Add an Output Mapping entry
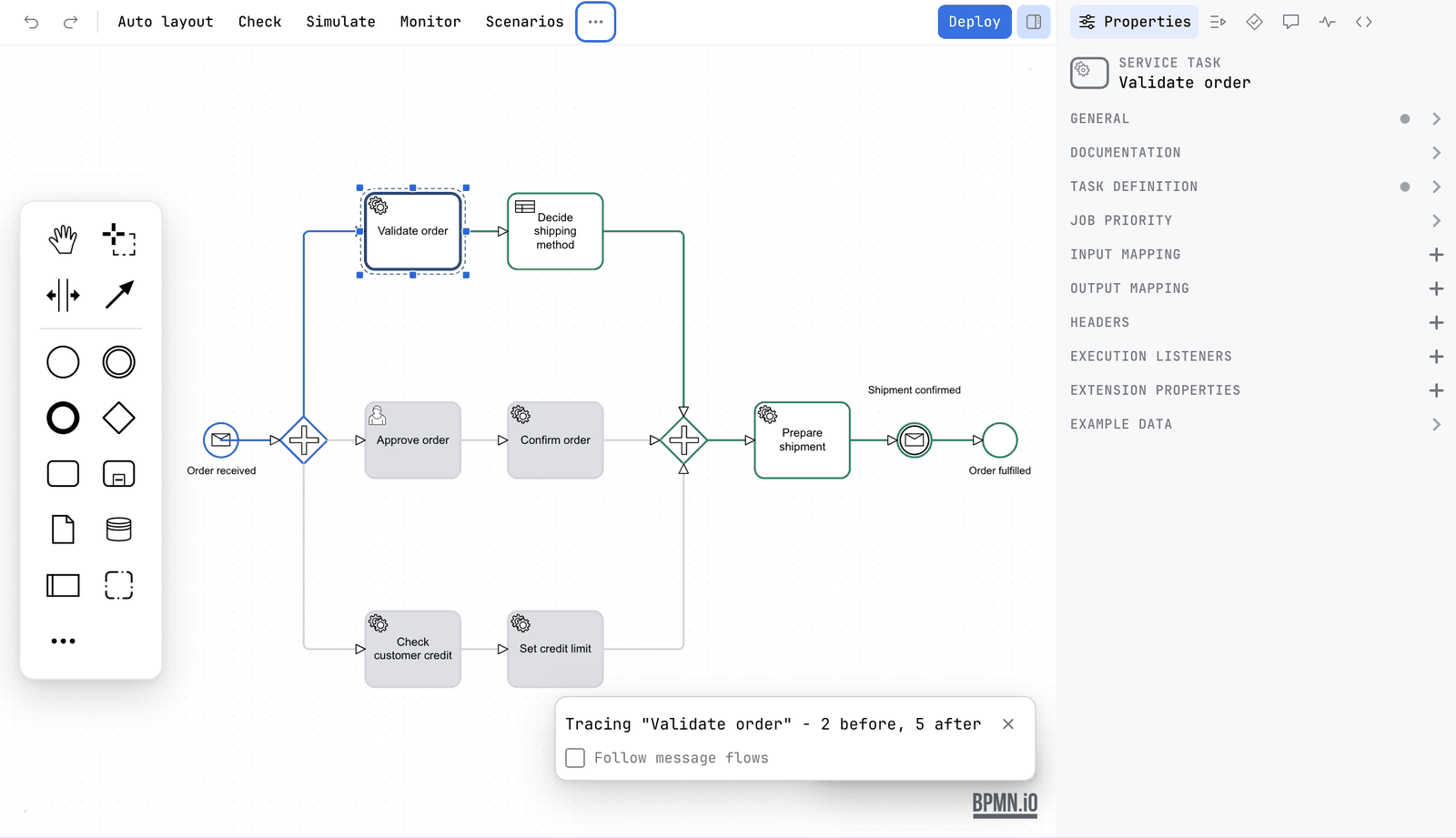 [x=1436, y=288]
